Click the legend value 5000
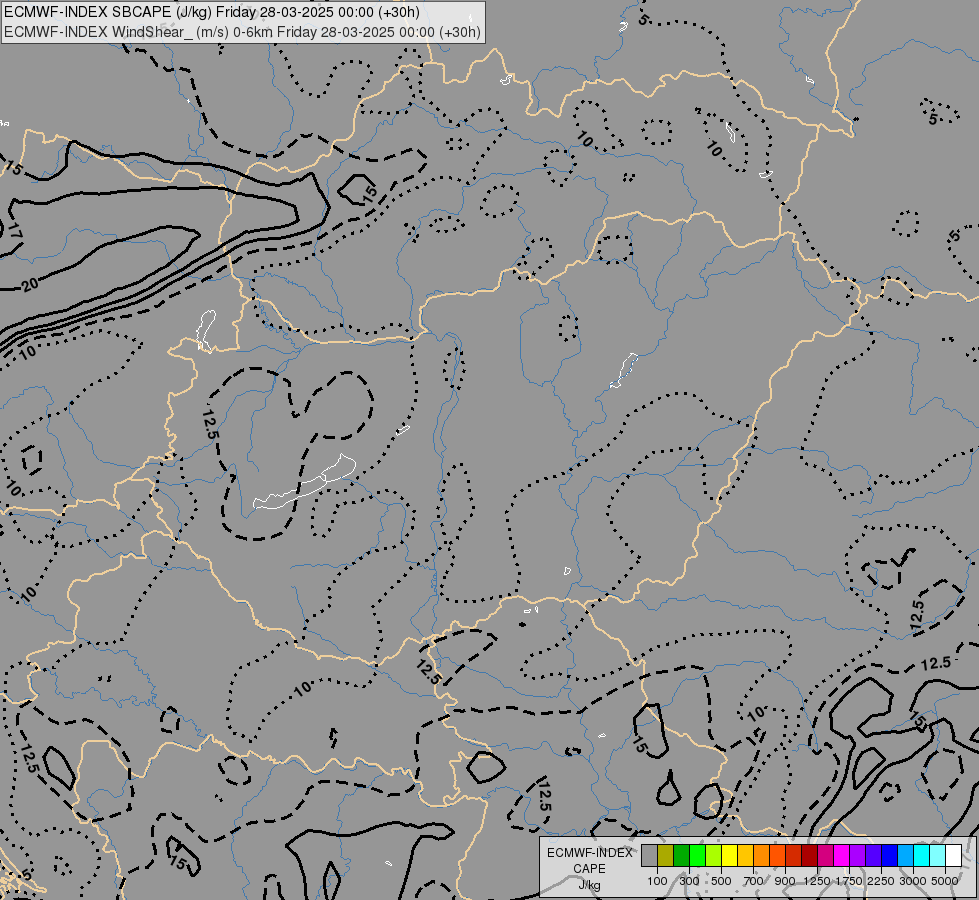This screenshot has width=979, height=900. (x=945, y=881)
